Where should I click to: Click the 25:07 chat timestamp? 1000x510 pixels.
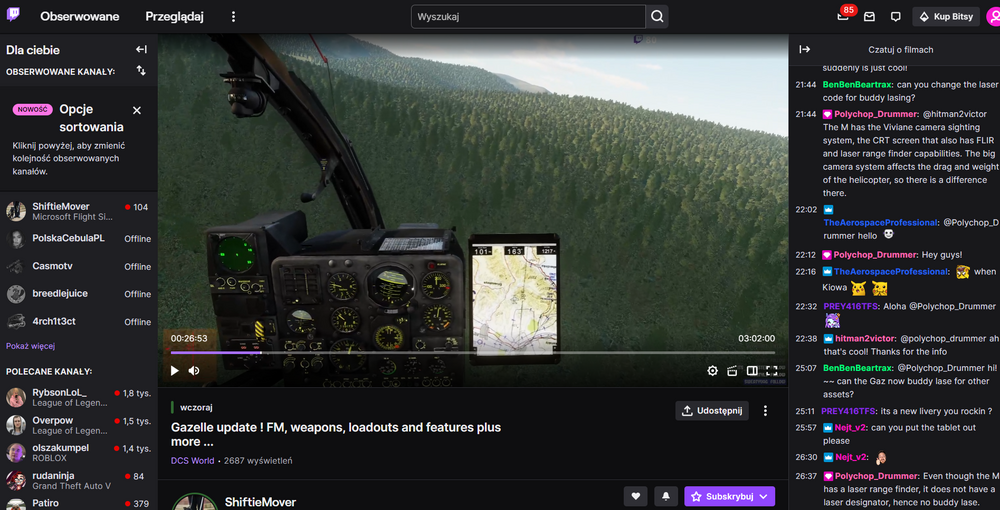[806, 368]
